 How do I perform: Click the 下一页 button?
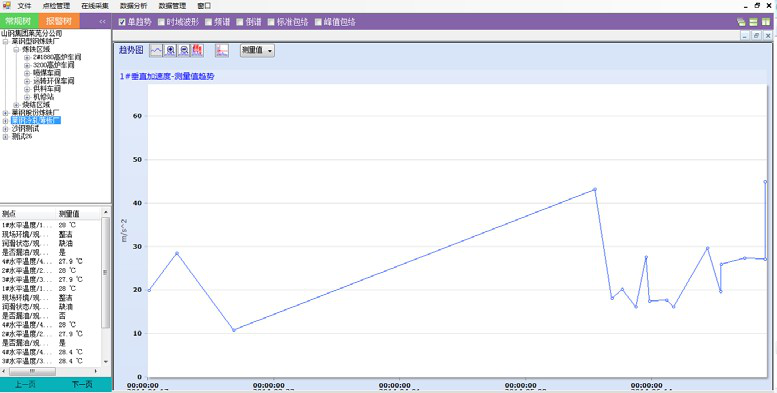coord(82,385)
